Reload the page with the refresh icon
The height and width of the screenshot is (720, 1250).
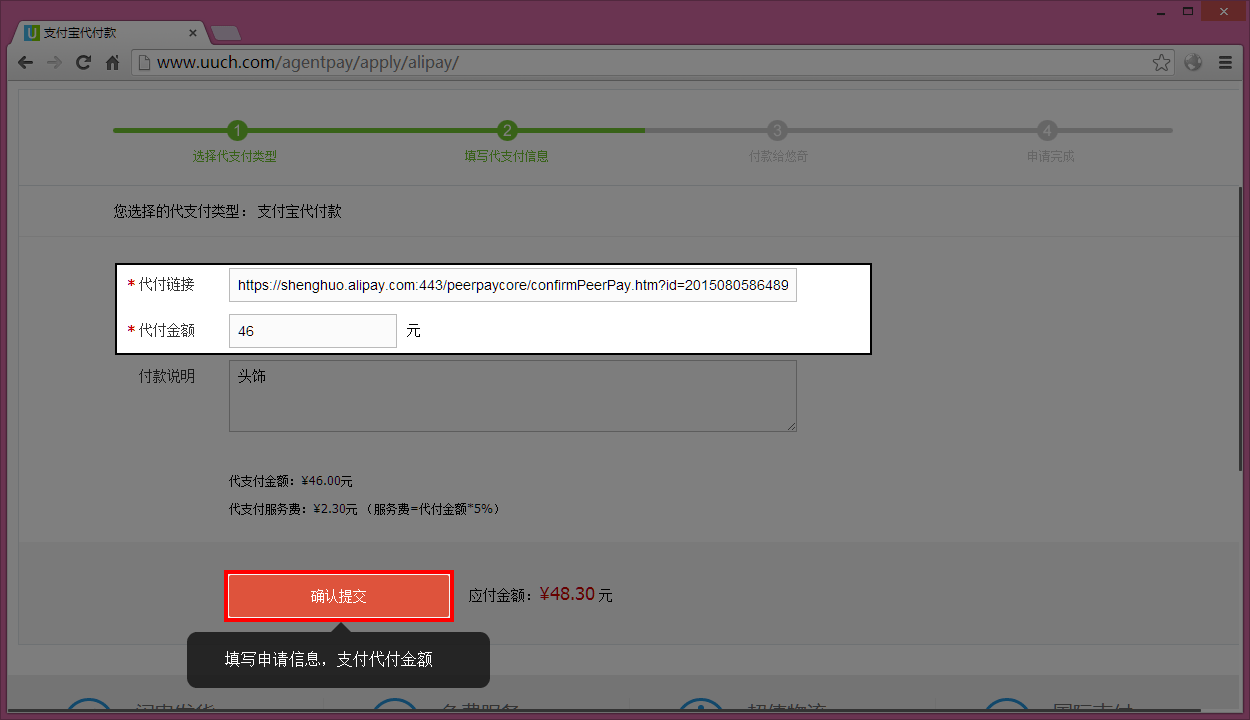pos(84,62)
